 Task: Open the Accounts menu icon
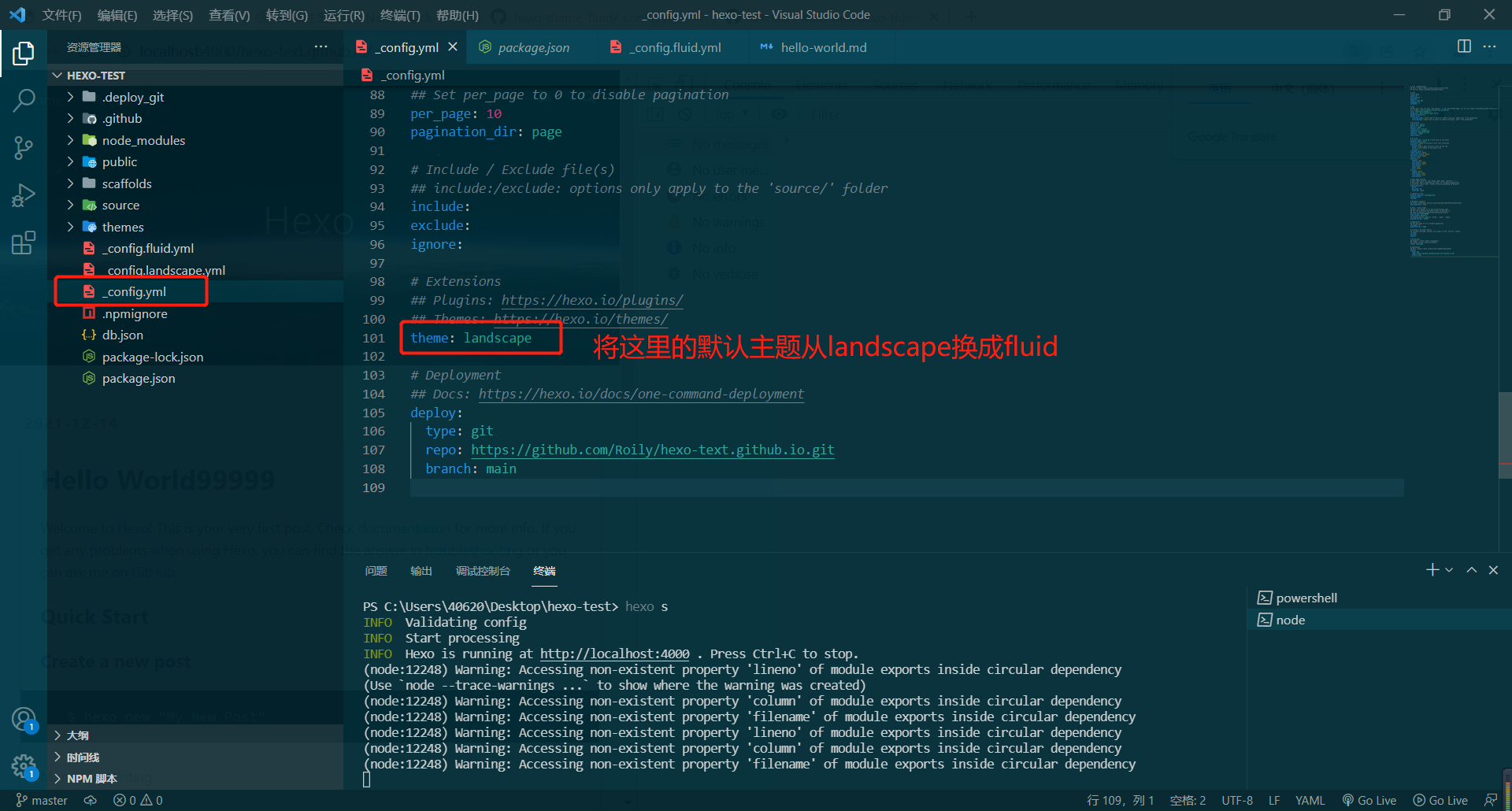(x=24, y=720)
